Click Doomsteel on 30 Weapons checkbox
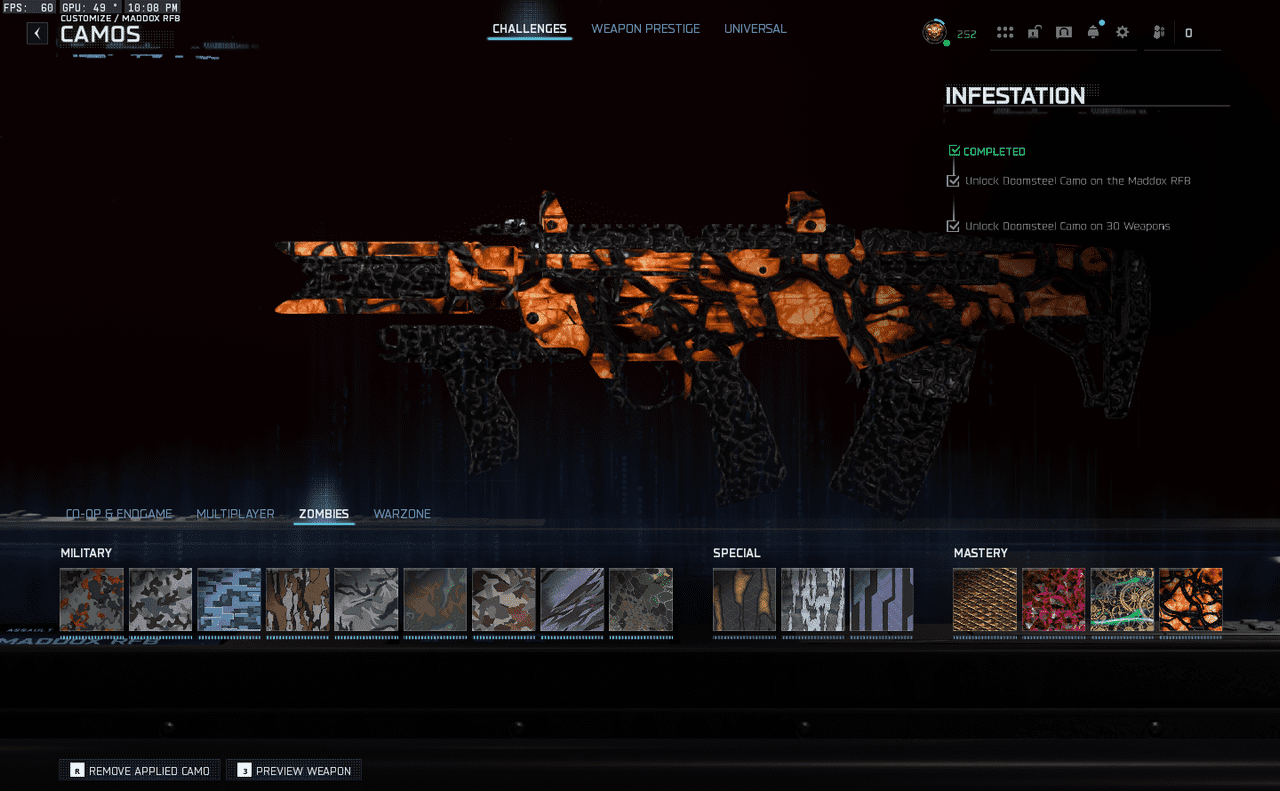1280x791 pixels. point(953,226)
